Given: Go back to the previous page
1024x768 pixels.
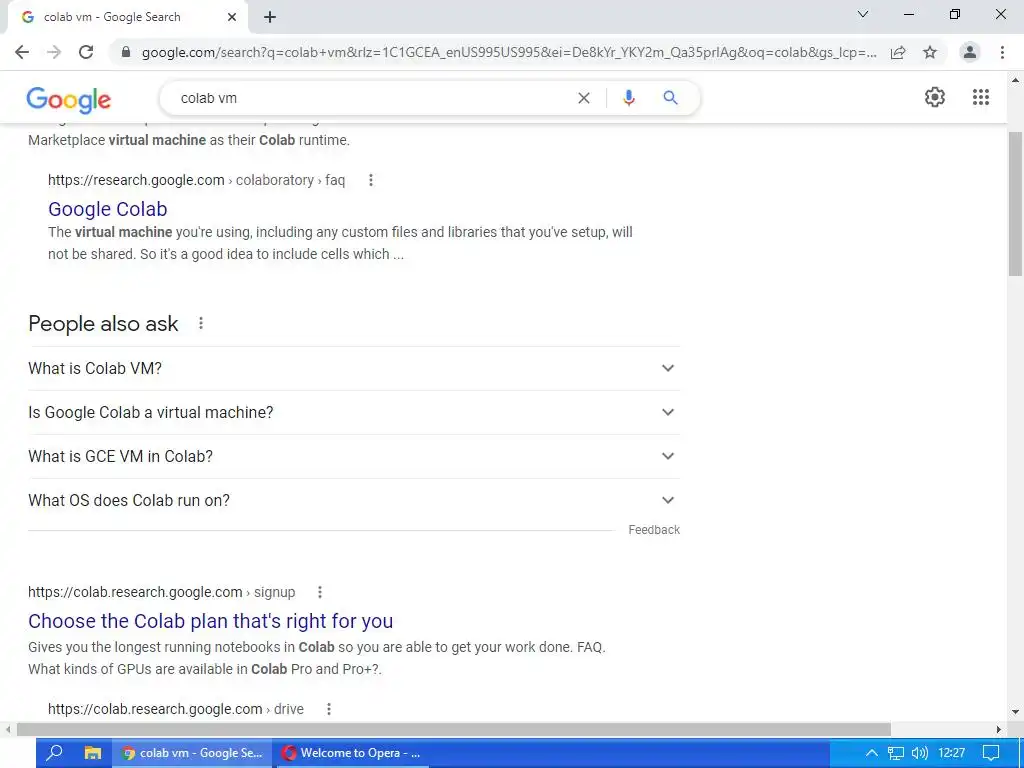Looking at the screenshot, I should [x=22, y=52].
